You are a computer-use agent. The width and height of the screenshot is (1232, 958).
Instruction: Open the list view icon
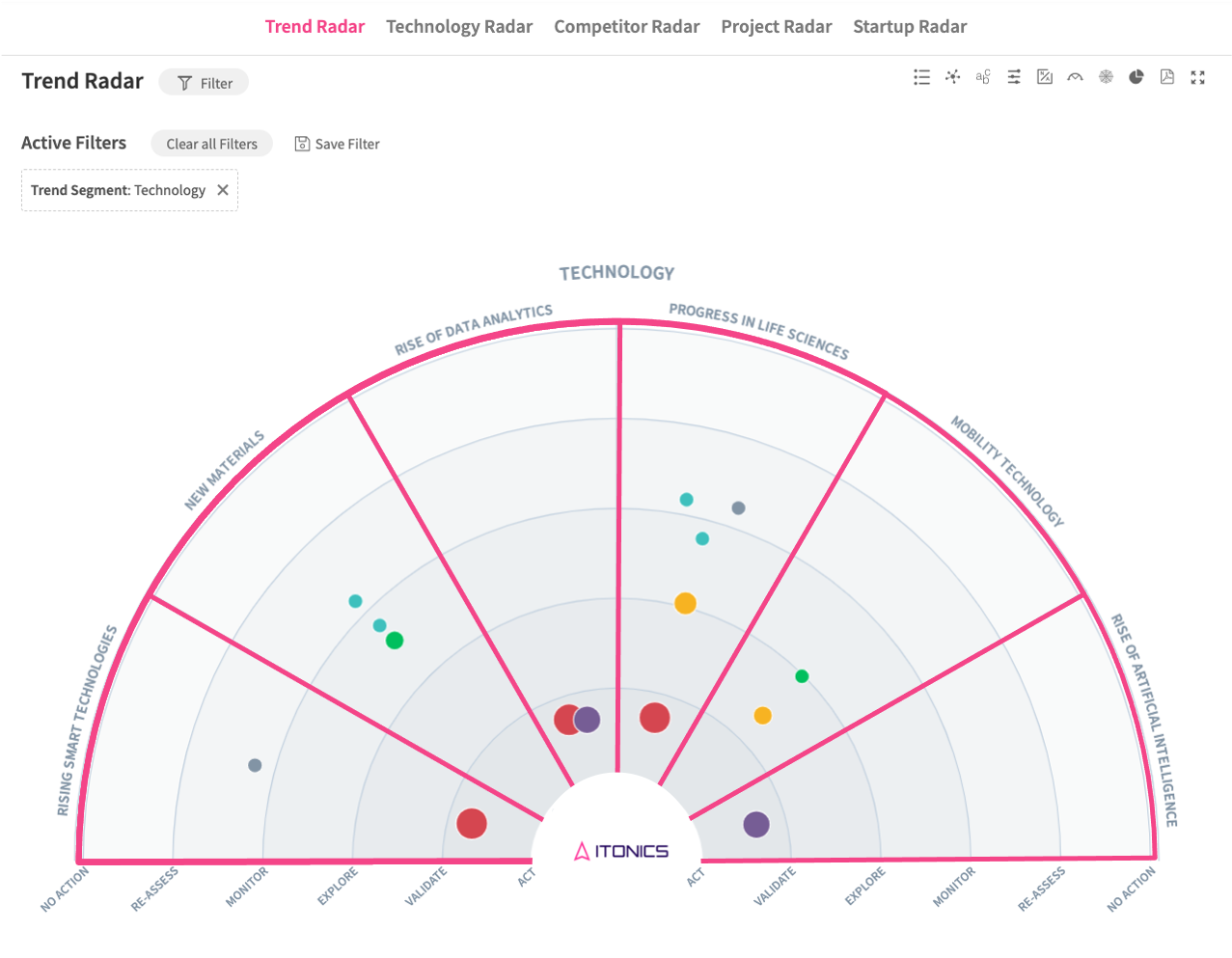[921, 77]
